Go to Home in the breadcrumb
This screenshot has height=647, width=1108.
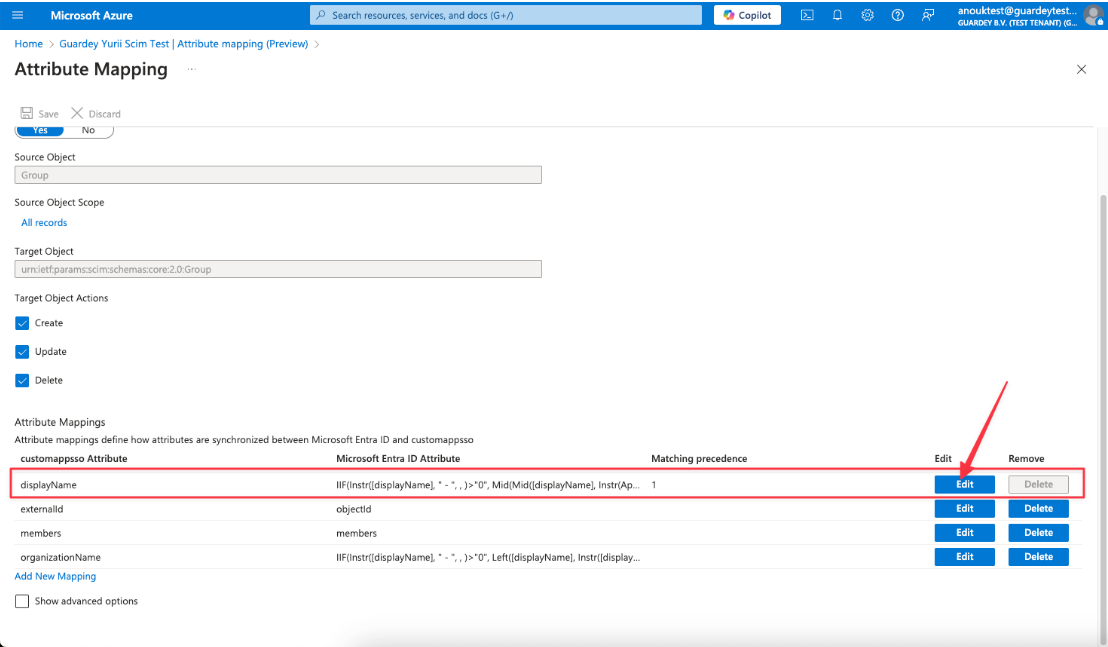tap(28, 44)
